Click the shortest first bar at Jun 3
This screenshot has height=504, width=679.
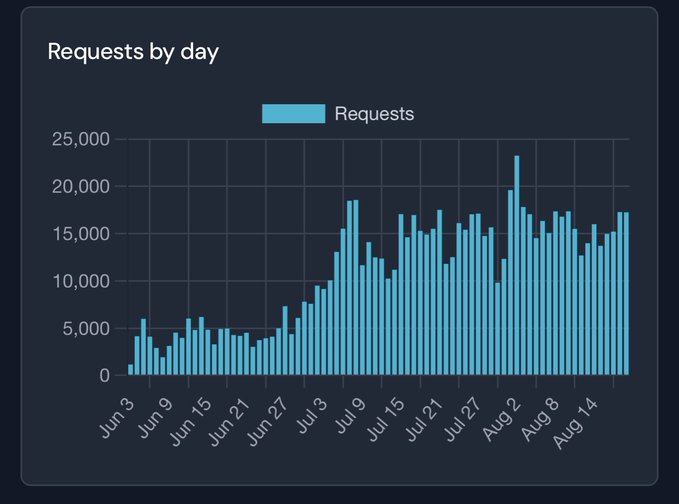tap(130, 369)
